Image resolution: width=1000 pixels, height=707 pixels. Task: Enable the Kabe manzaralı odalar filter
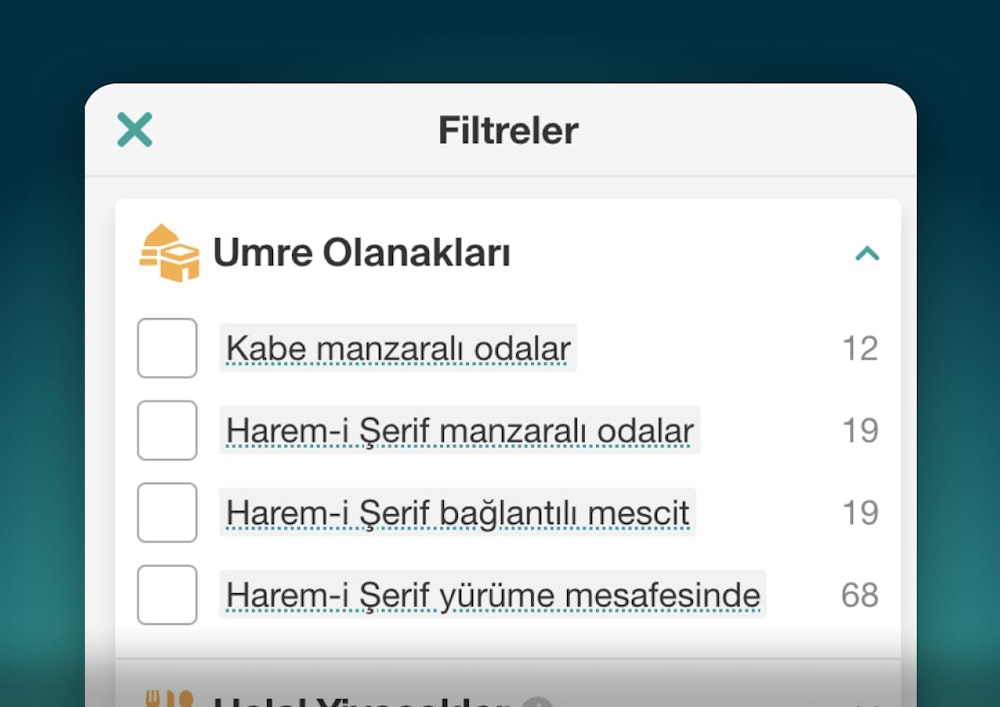point(167,348)
